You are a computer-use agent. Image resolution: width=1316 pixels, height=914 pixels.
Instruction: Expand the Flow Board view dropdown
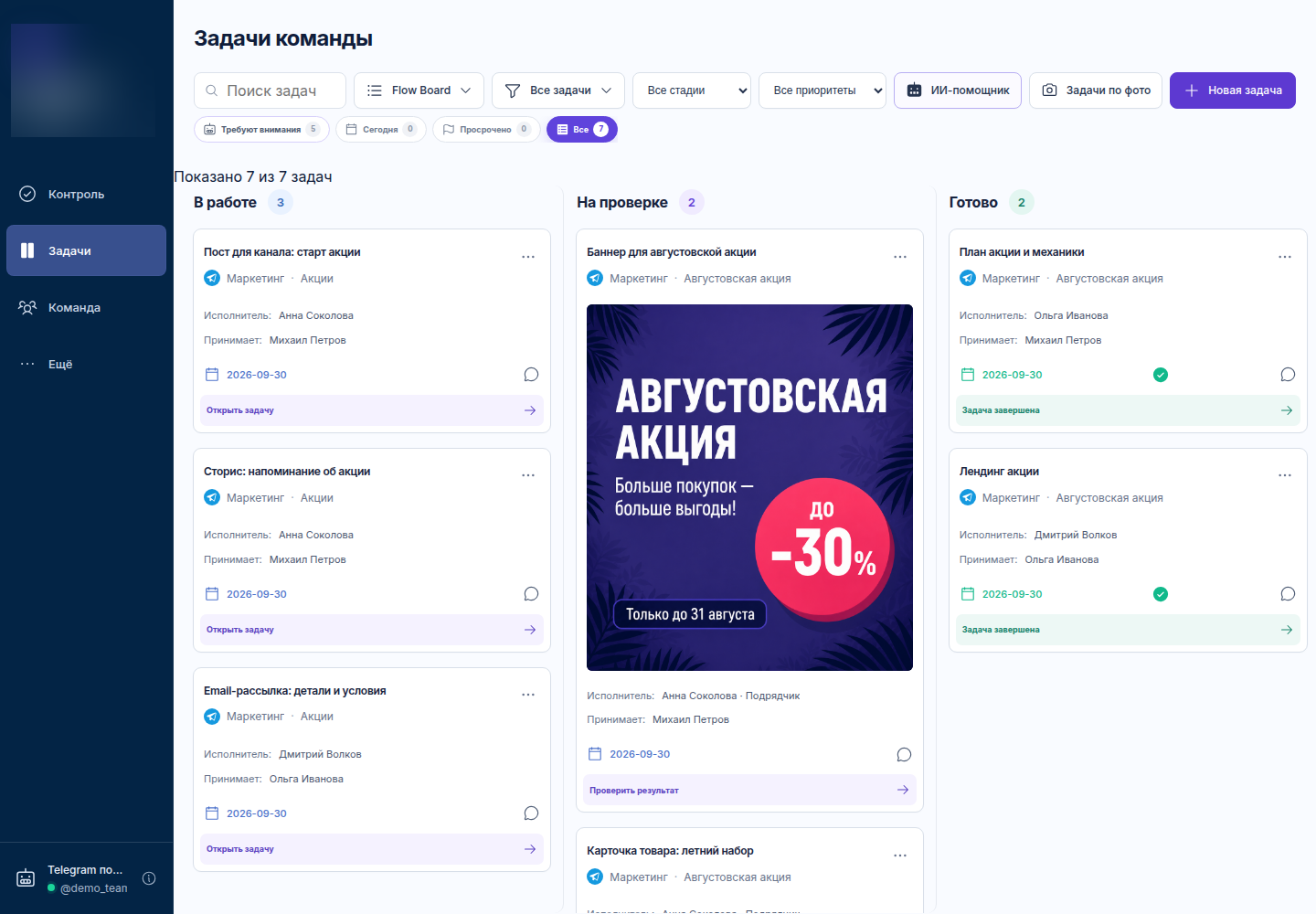pos(419,90)
